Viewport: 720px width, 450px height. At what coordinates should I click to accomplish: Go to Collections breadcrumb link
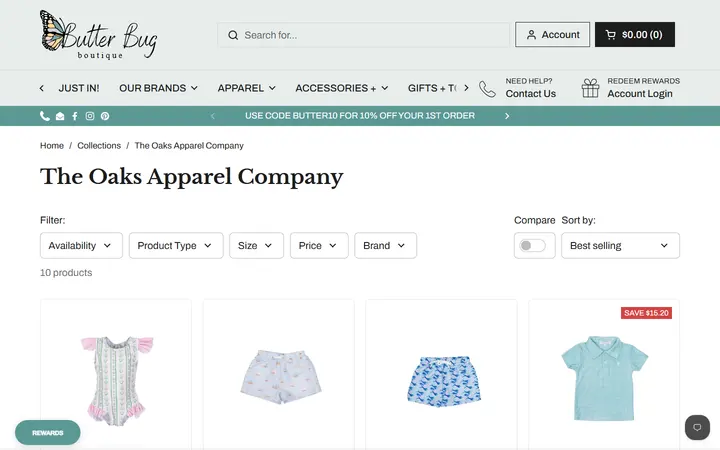[99, 146]
